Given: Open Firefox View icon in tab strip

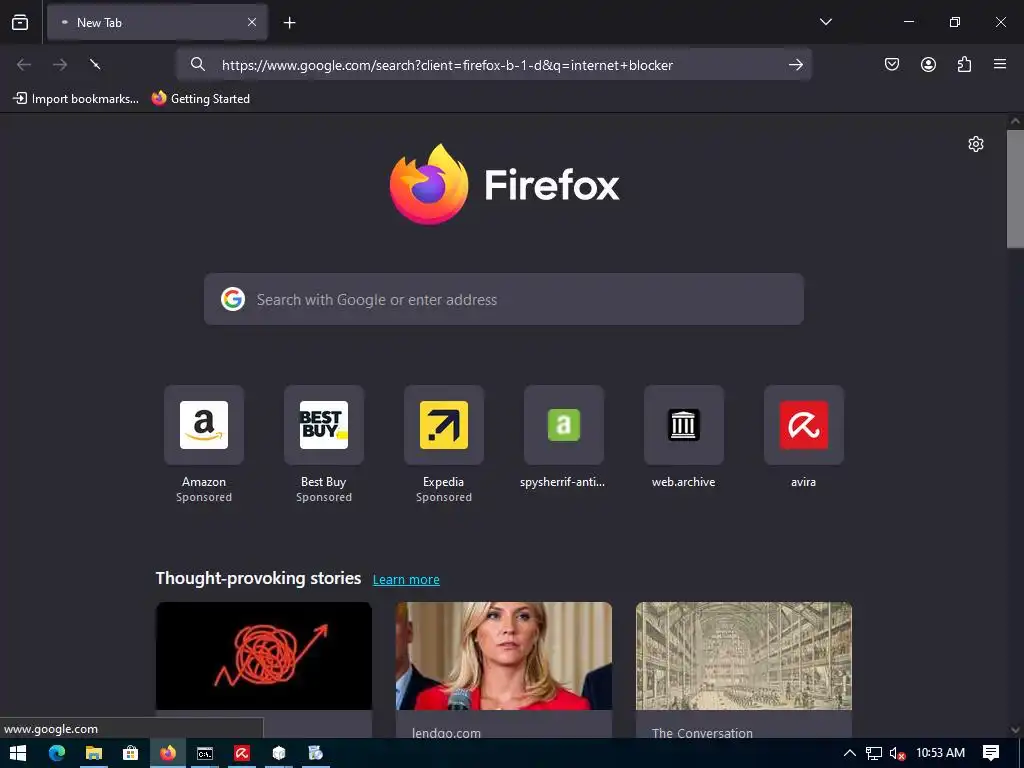Looking at the screenshot, I should coord(20,22).
